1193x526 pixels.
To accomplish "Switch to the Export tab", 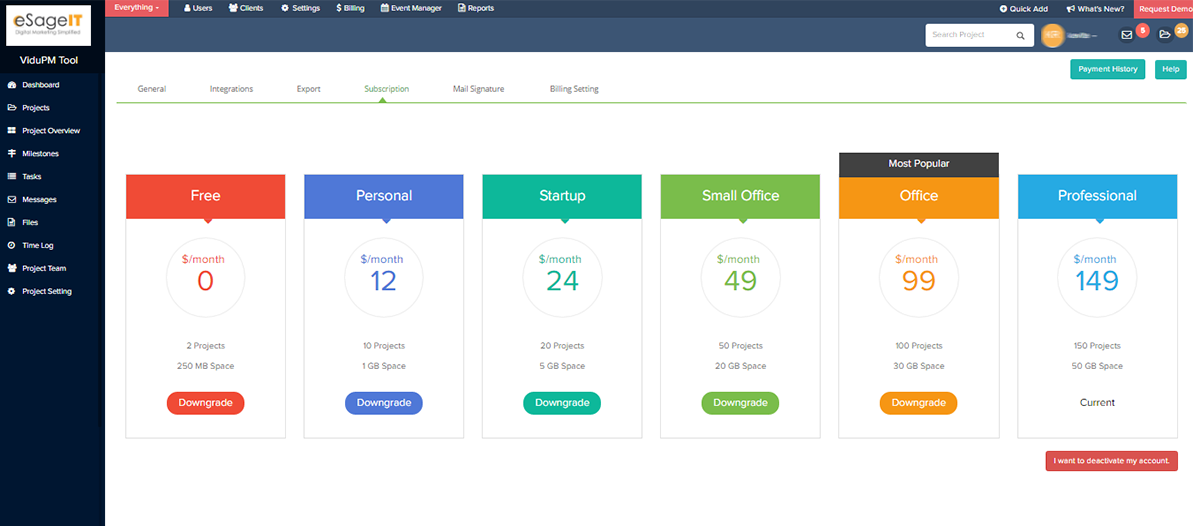I will coord(308,89).
